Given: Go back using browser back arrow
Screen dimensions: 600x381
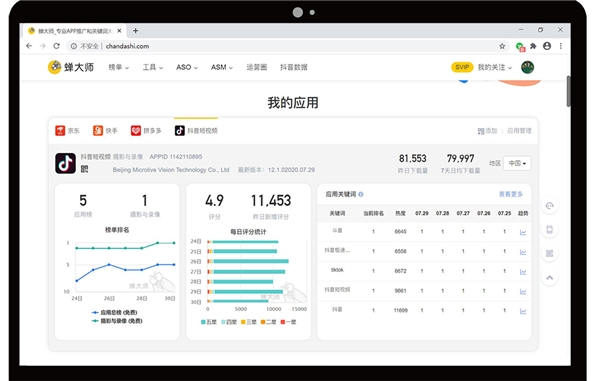Looking at the screenshot, I should 29,46.
